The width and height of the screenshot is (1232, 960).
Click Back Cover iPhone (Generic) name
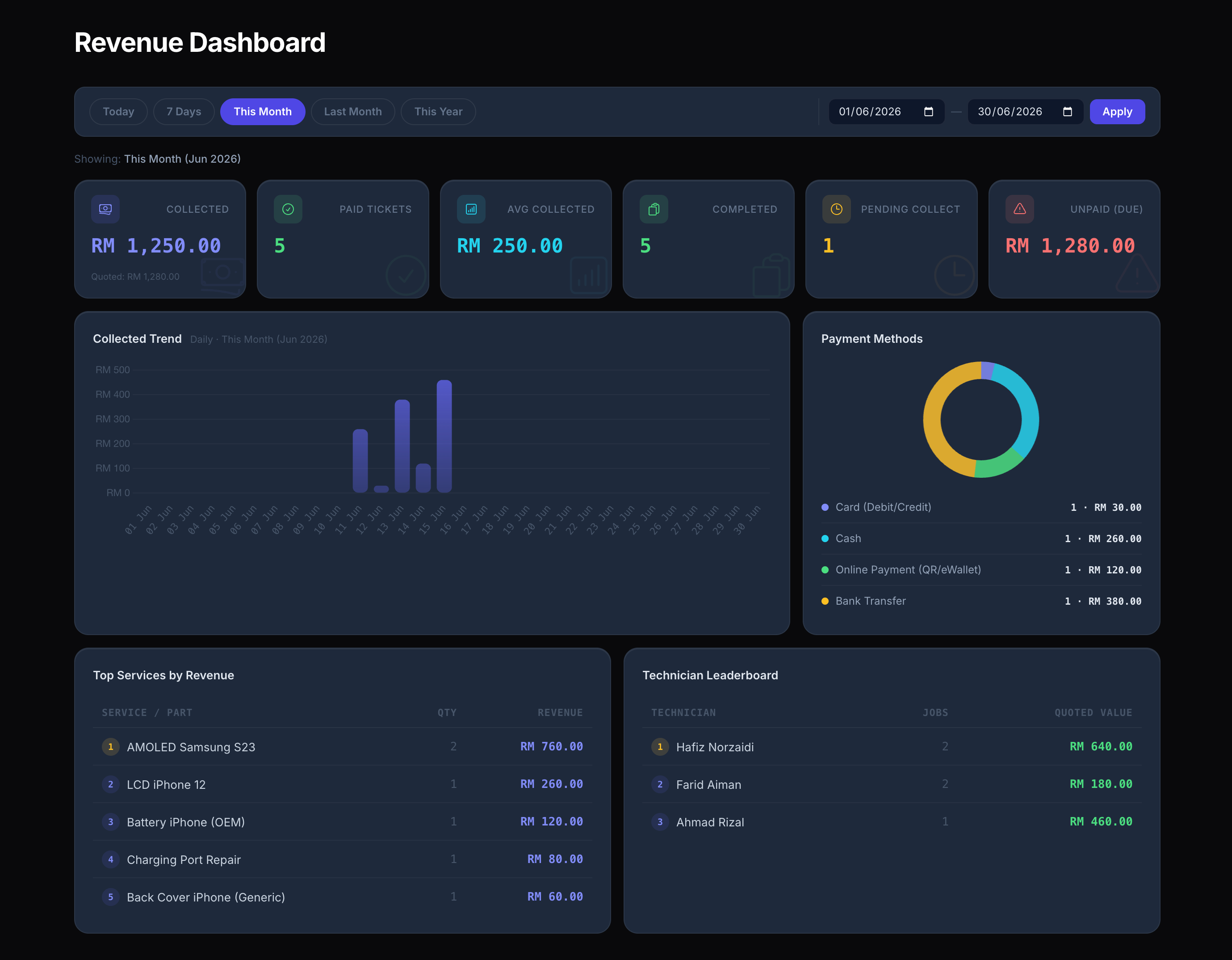(x=206, y=897)
